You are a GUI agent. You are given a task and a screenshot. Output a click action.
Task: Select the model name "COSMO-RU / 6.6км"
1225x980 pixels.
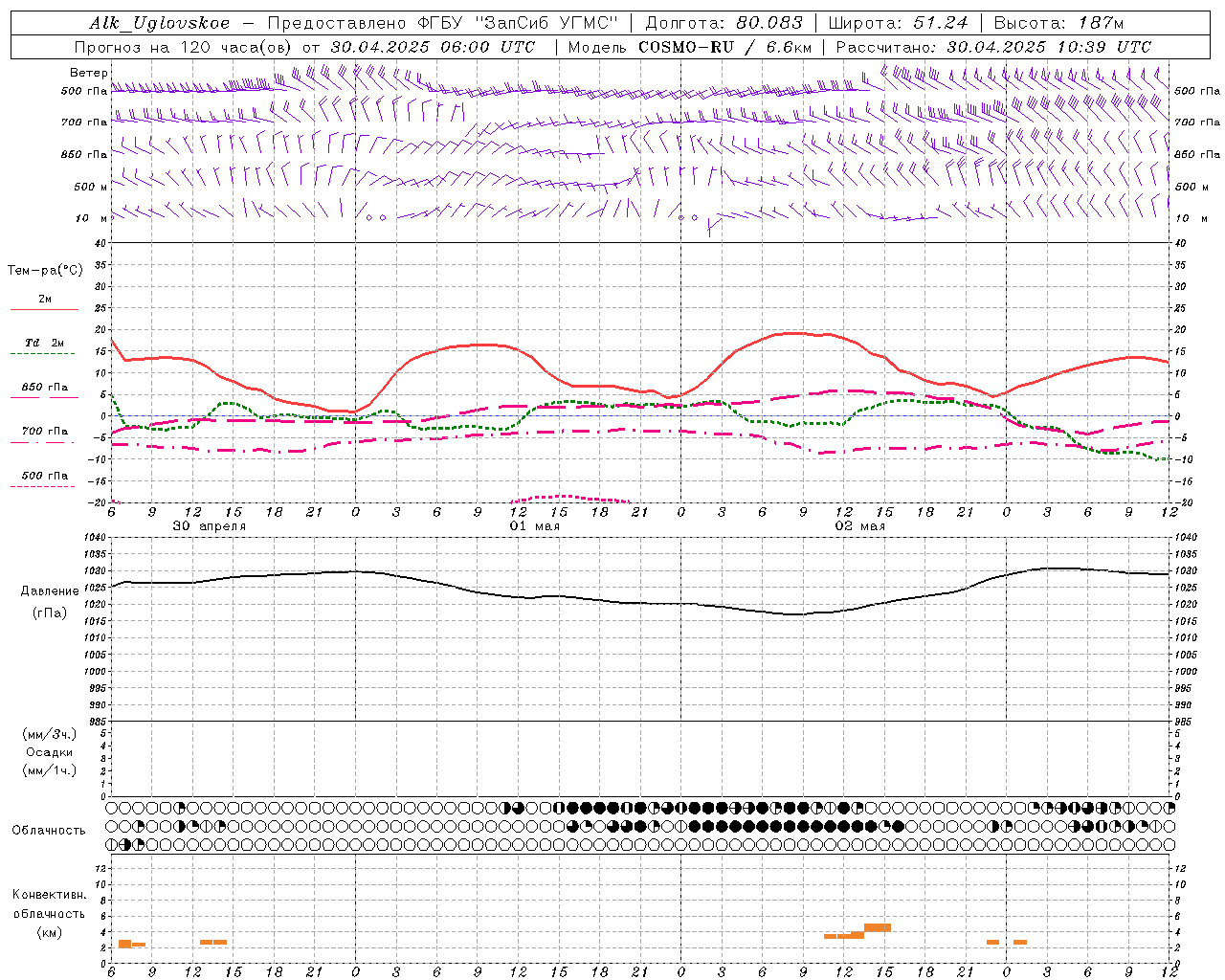pos(724,47)
